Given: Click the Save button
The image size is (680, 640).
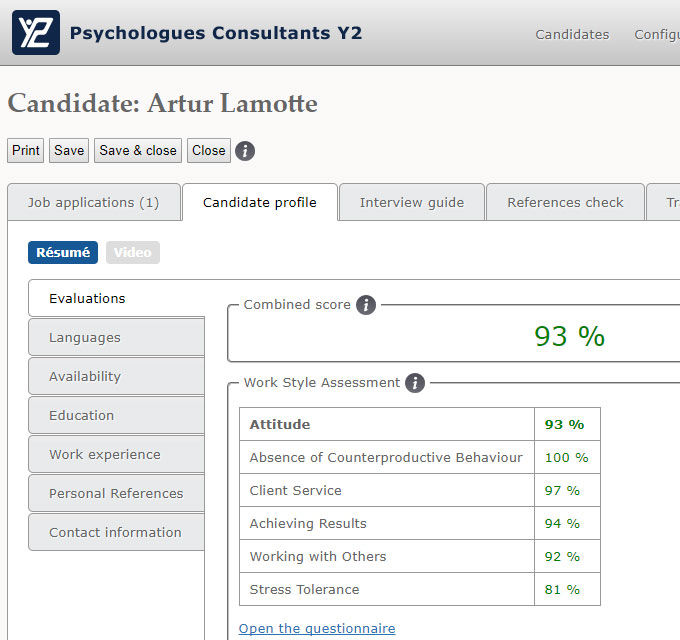Looking at the screenshot, I should pyautogui.click(x=69, y=150).
